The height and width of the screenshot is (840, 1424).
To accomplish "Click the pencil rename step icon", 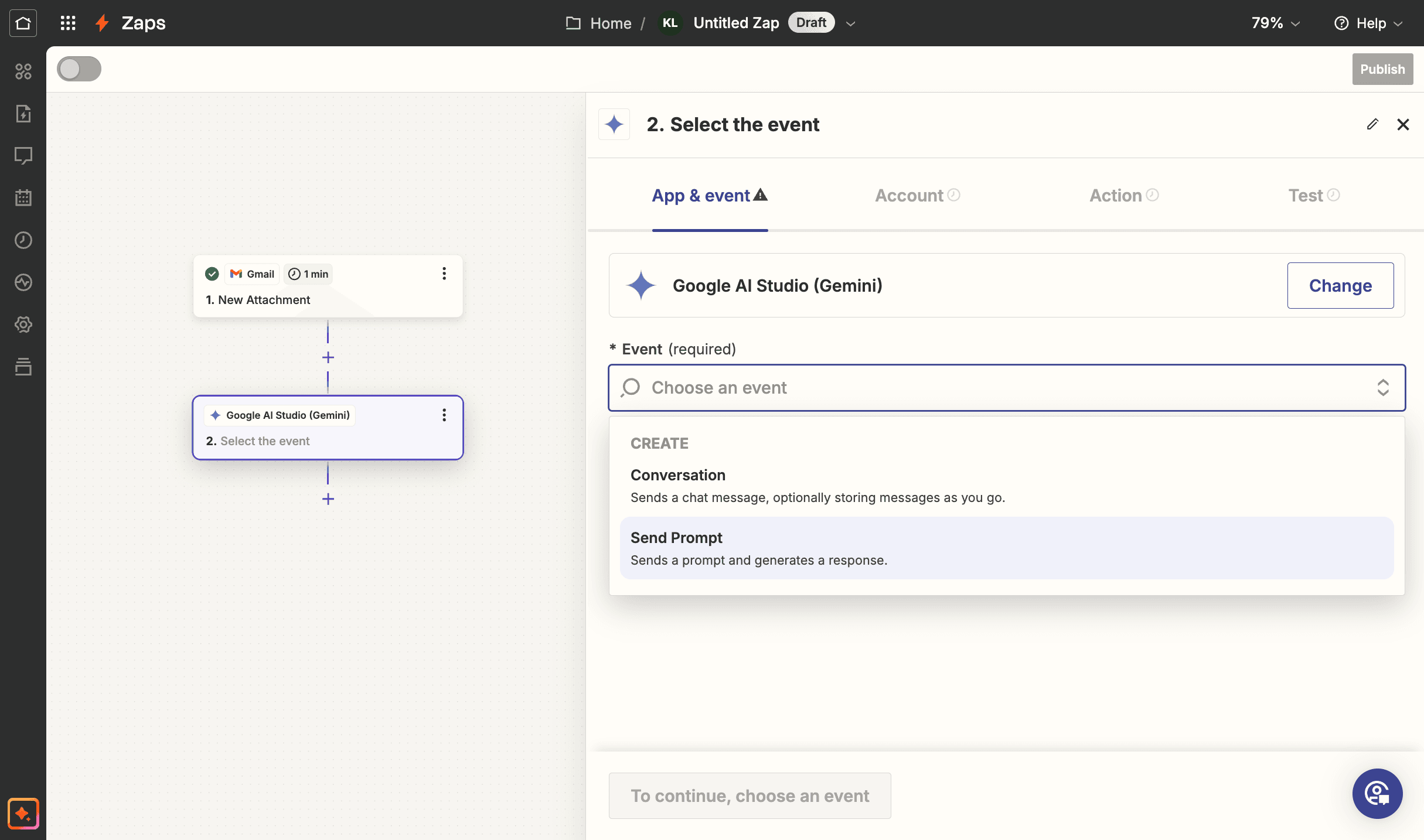I will [x=1372, y=124].
